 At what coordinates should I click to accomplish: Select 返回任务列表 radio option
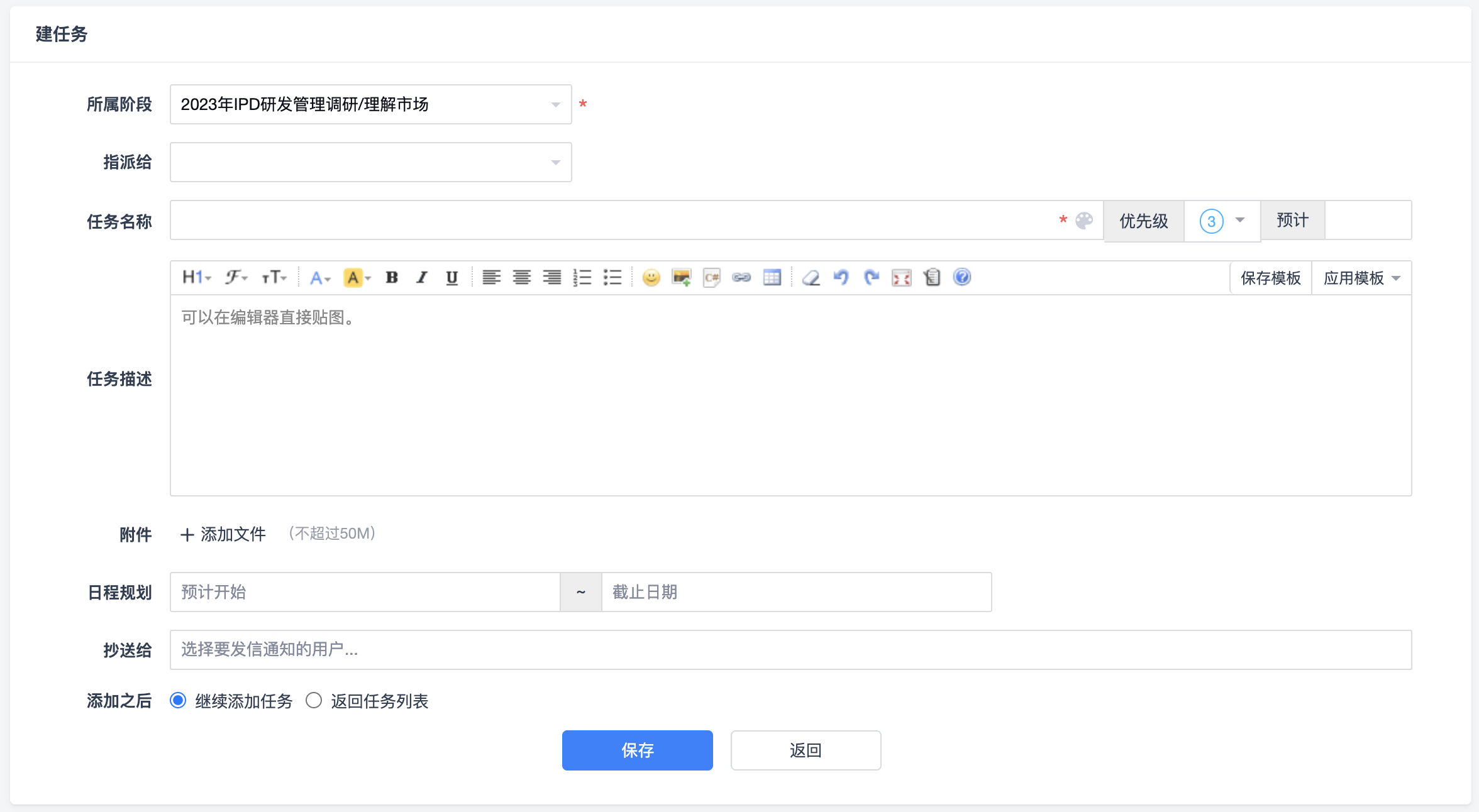coord(314,700)
